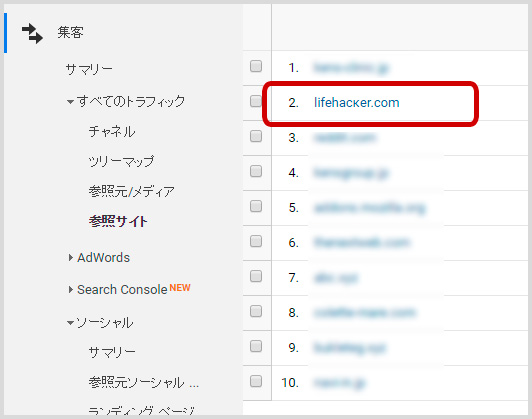Screen dimensions: 532x419
Task: Select チャネル report
Action: point(112,131)
